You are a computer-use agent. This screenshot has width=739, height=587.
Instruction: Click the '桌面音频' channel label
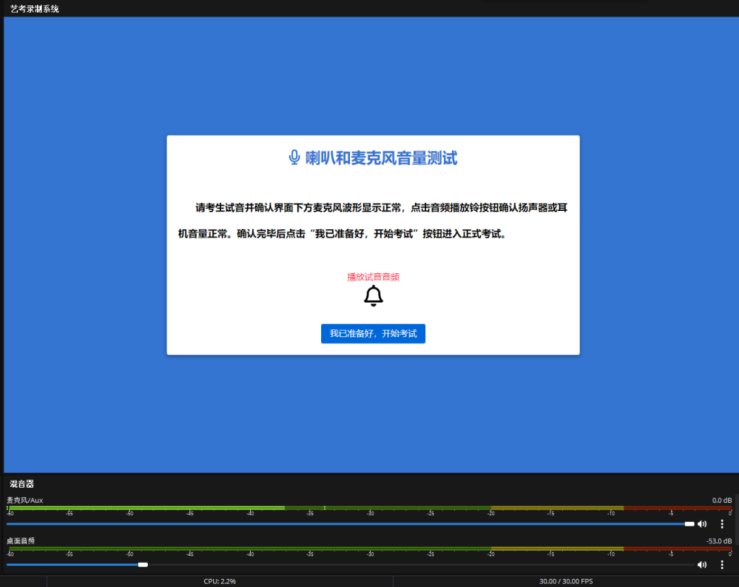pos(21,541)
